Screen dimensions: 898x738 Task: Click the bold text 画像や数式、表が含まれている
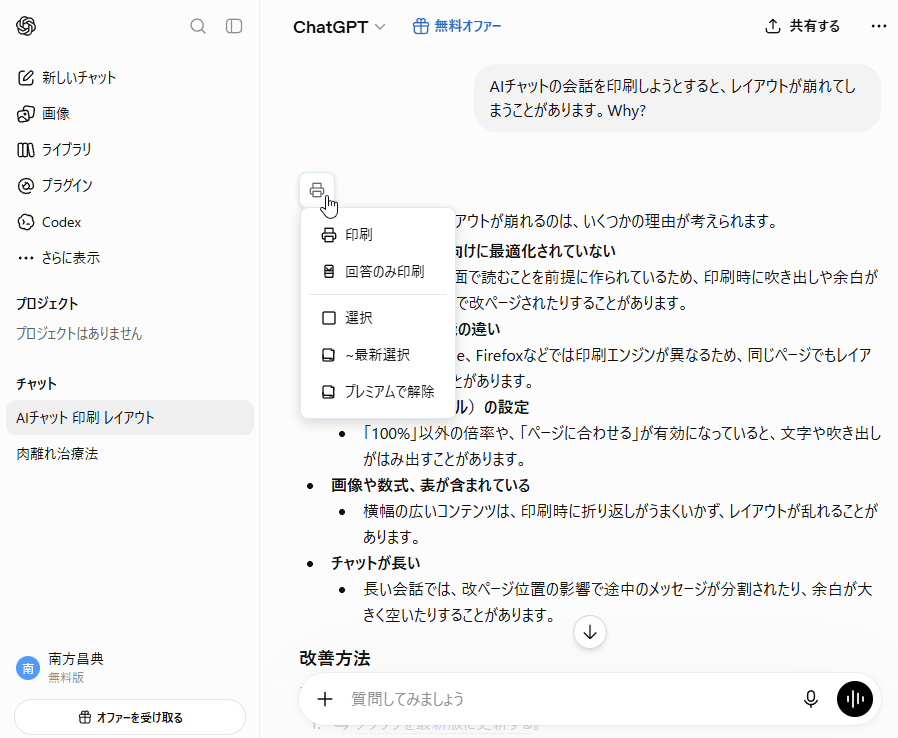(431, 486)
